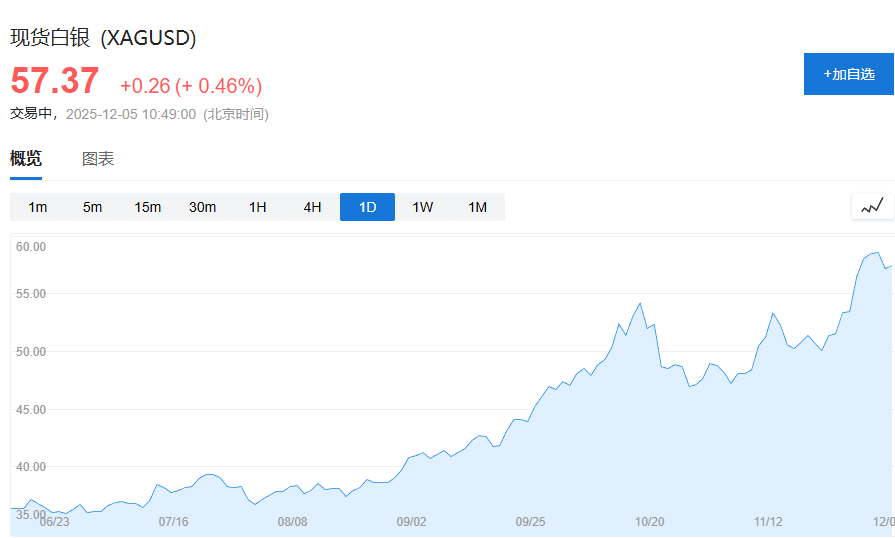This screenshot has height=538, width=895.
Task: Click the +0.26 price change text
Action: [x=145, y=86]
